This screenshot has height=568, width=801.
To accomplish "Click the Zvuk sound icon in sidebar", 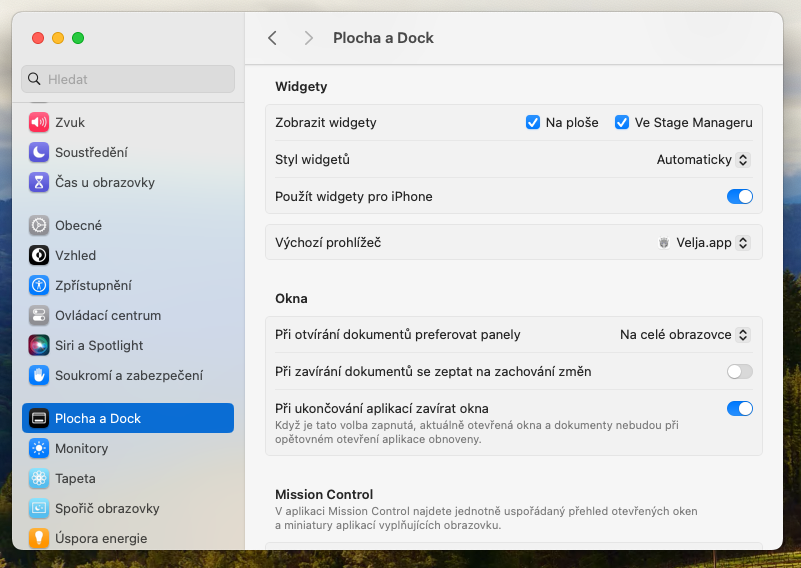I will 39,122.
